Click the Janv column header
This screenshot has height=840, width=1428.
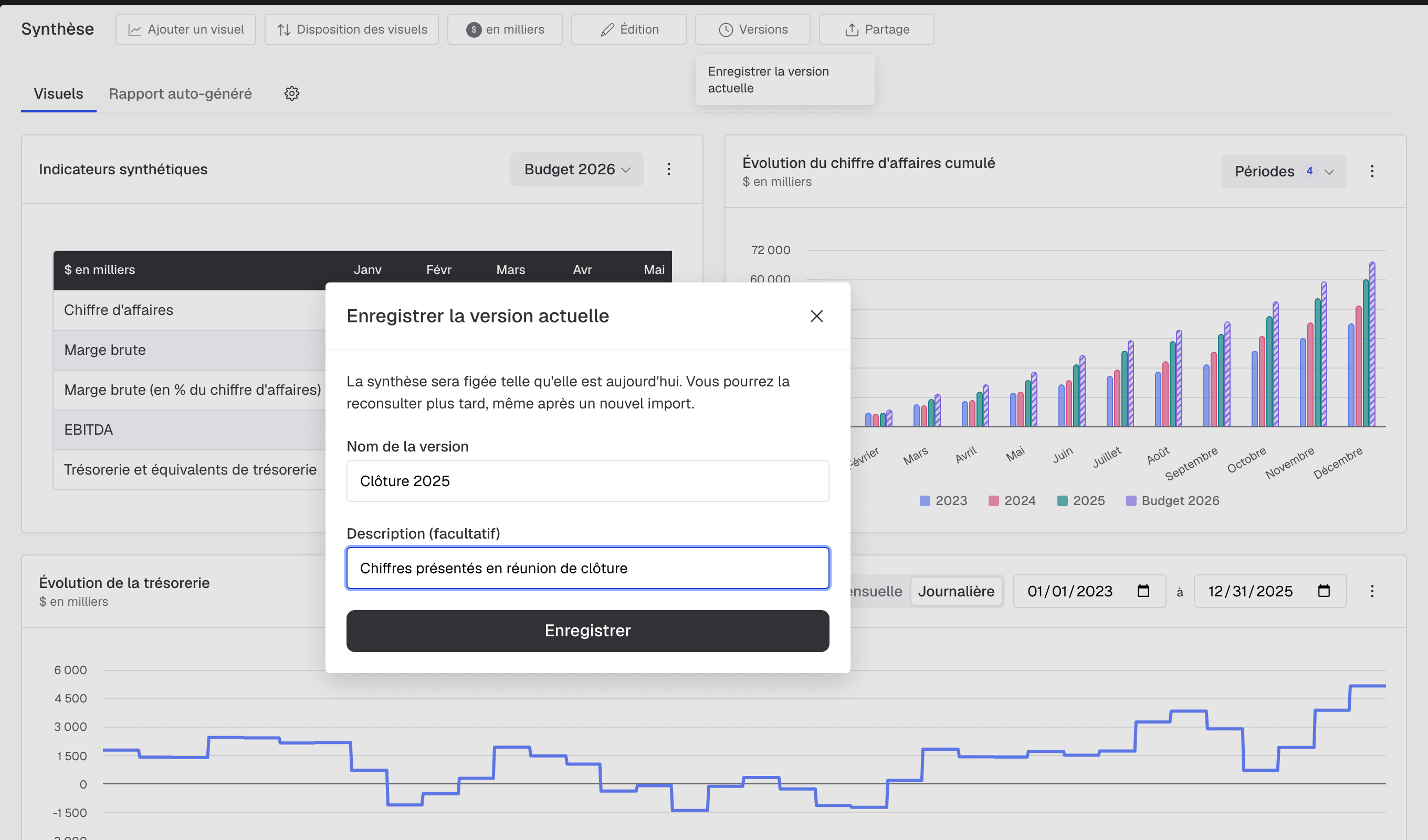367,270
